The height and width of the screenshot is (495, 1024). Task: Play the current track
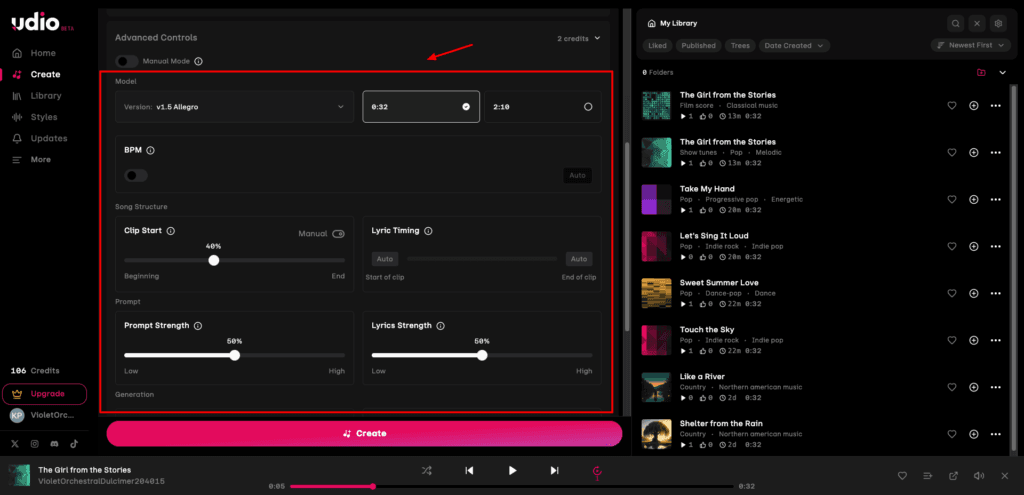pos(512,470)
